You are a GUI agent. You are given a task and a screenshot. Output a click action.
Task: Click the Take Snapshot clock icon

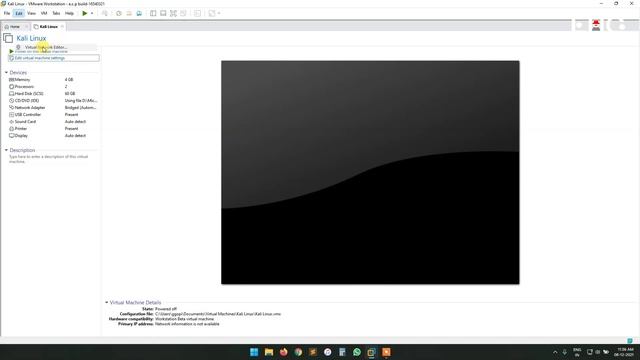pos(119,13)
